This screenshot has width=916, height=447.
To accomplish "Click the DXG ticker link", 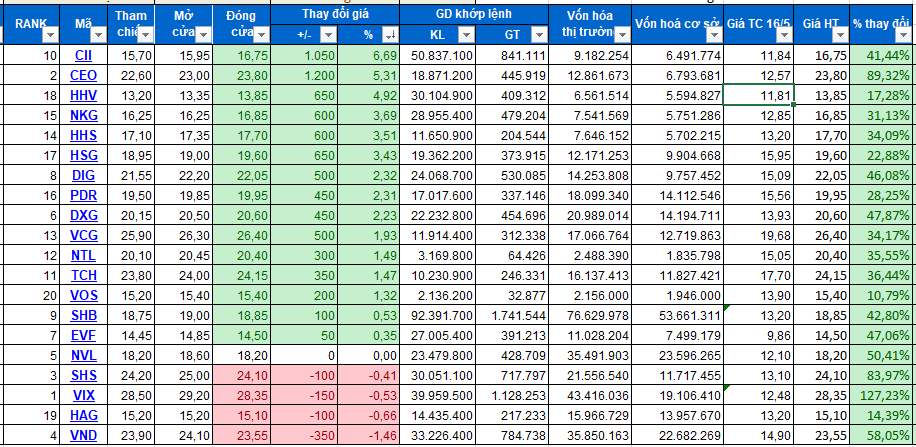I will tap(84, 215).
